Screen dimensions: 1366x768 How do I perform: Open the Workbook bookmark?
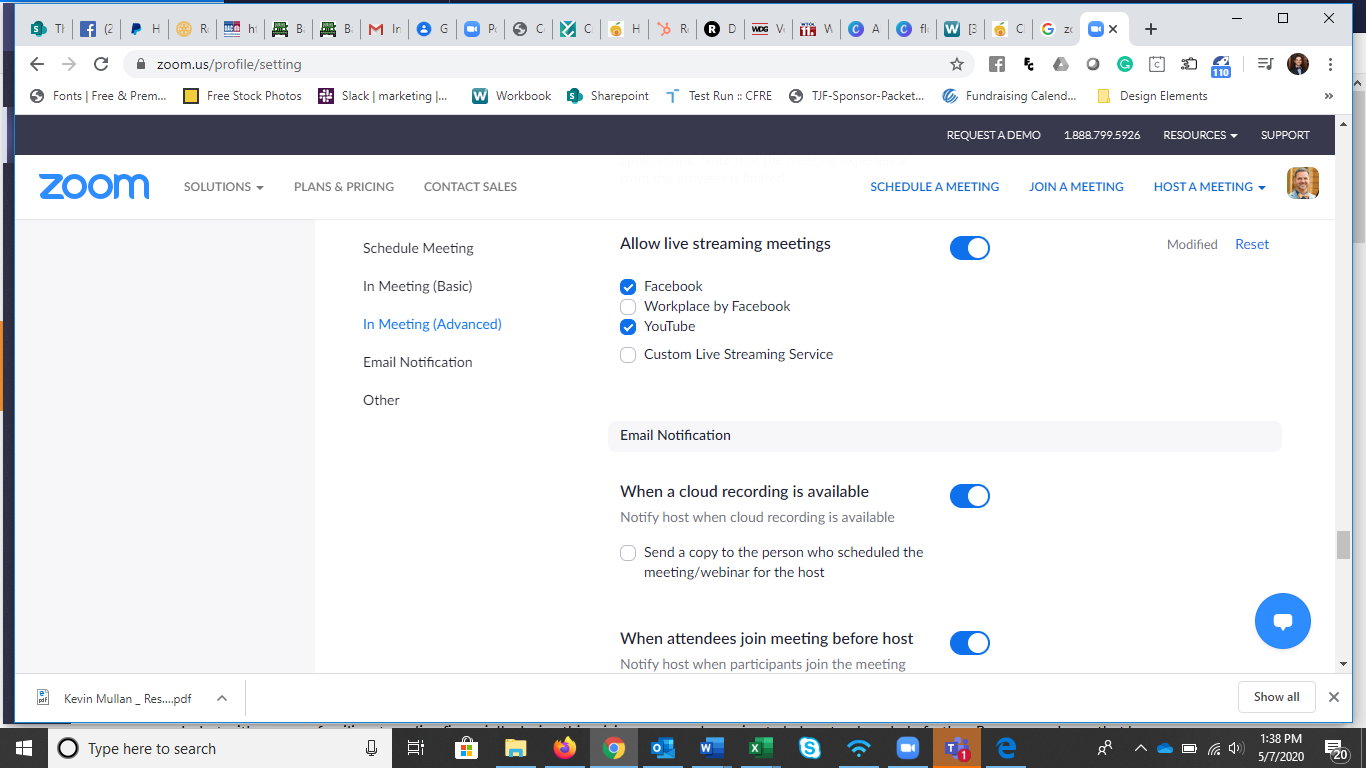512,96
